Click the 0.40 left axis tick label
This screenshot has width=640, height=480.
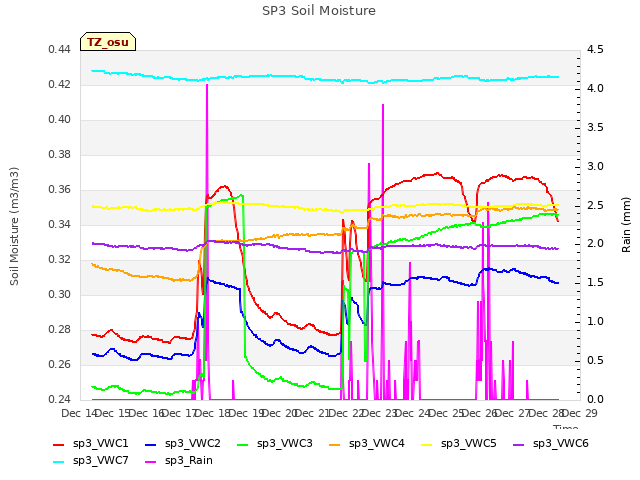tap(59, 120)
